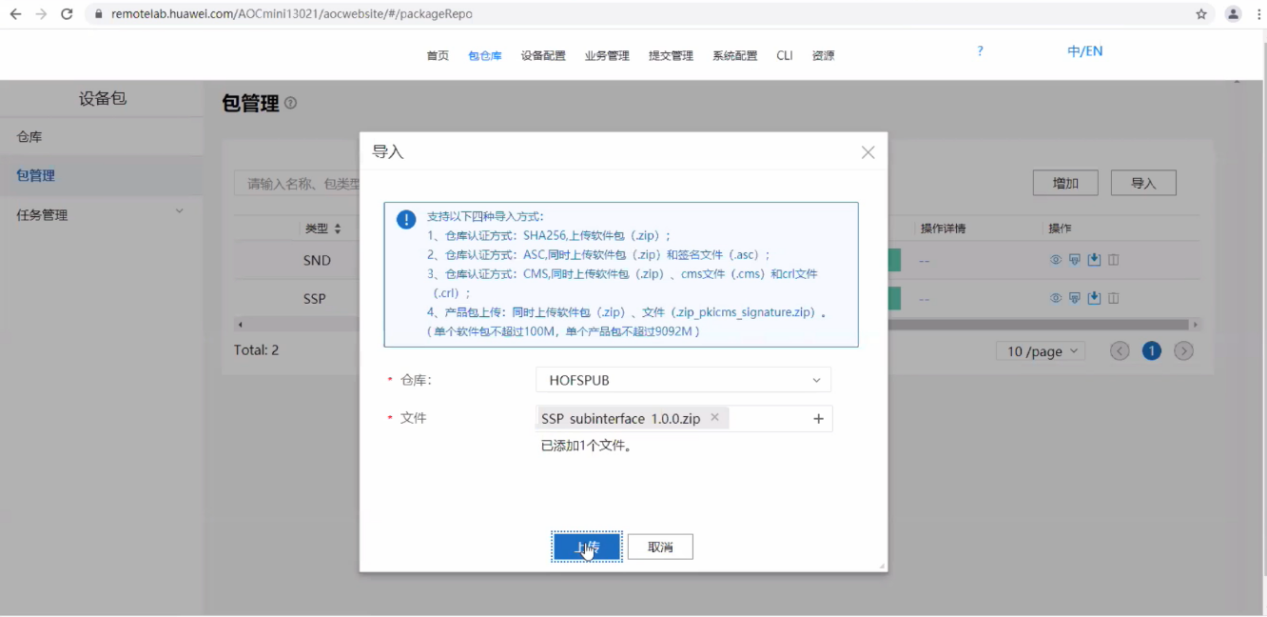Open the 提交管理 menu
The height and width of the screenshot is (617, 1267).
(x=671, y=56)
